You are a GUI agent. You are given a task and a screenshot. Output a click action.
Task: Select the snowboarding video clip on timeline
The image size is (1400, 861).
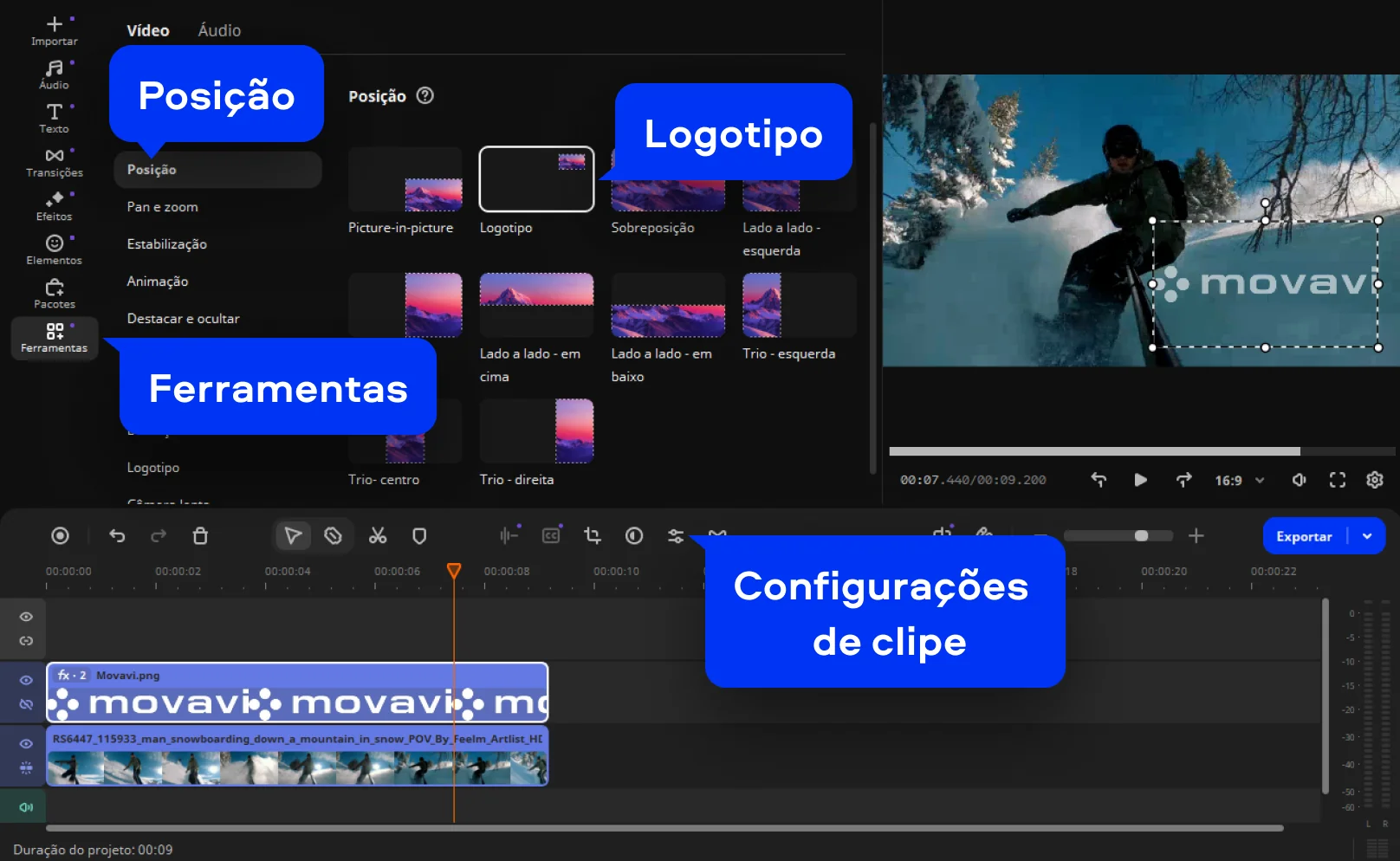pyautogui.click(x=297, y=756)
